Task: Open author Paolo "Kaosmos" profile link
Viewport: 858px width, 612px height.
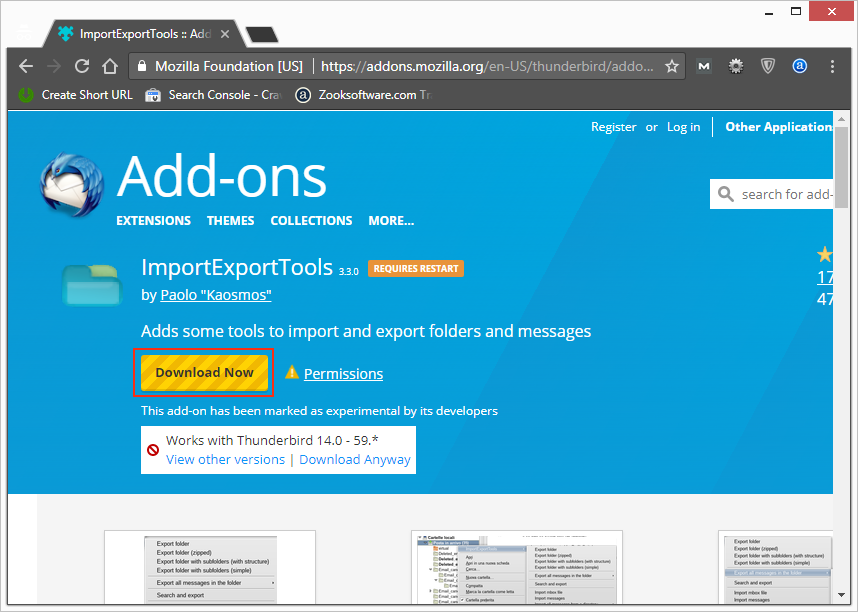Action: point(216,295)
